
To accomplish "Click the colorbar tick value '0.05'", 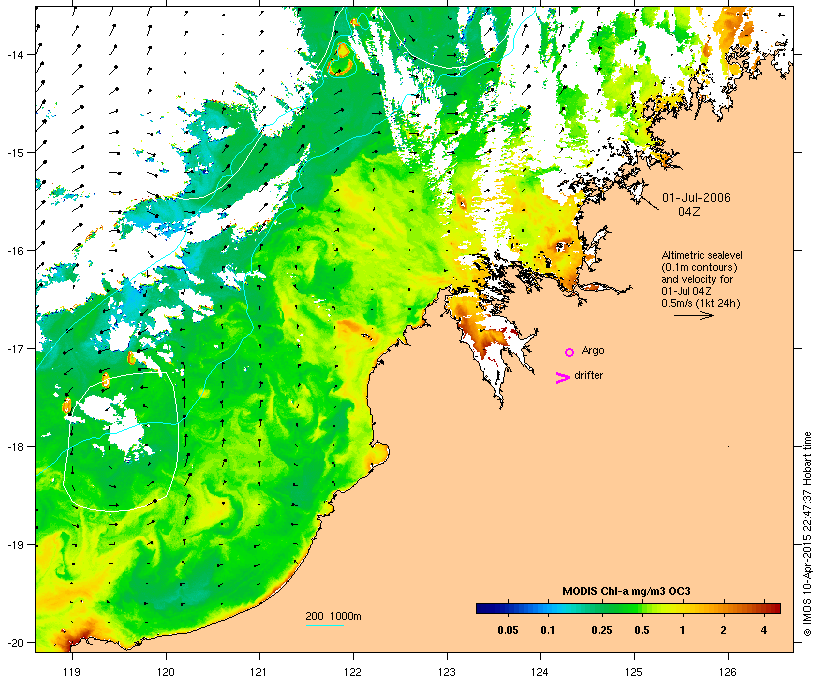I will coord(508,630).
